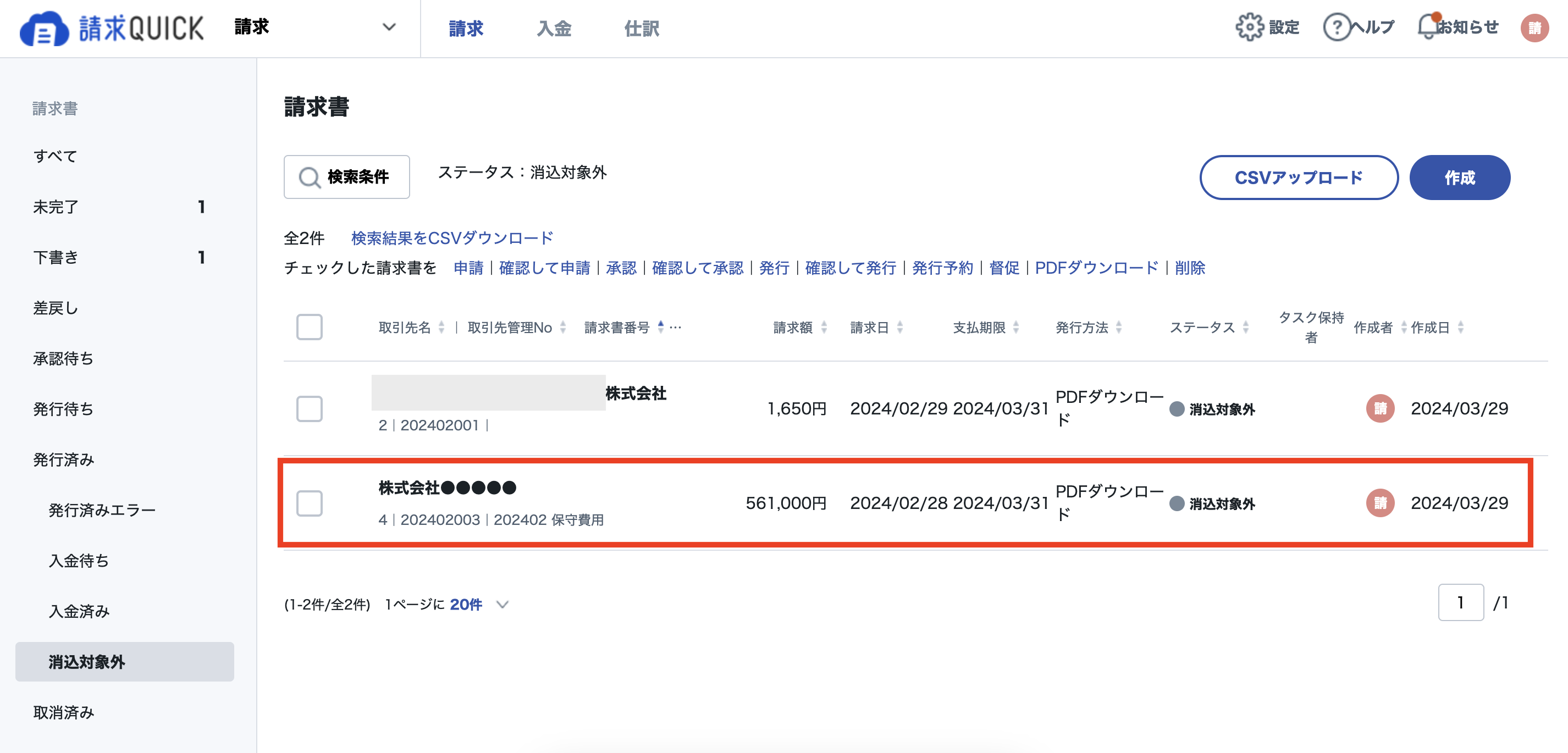This screenshot has height=753, width=1568.
Task: Sort by 請求額 using its arrows
Action: pos(825,327)
